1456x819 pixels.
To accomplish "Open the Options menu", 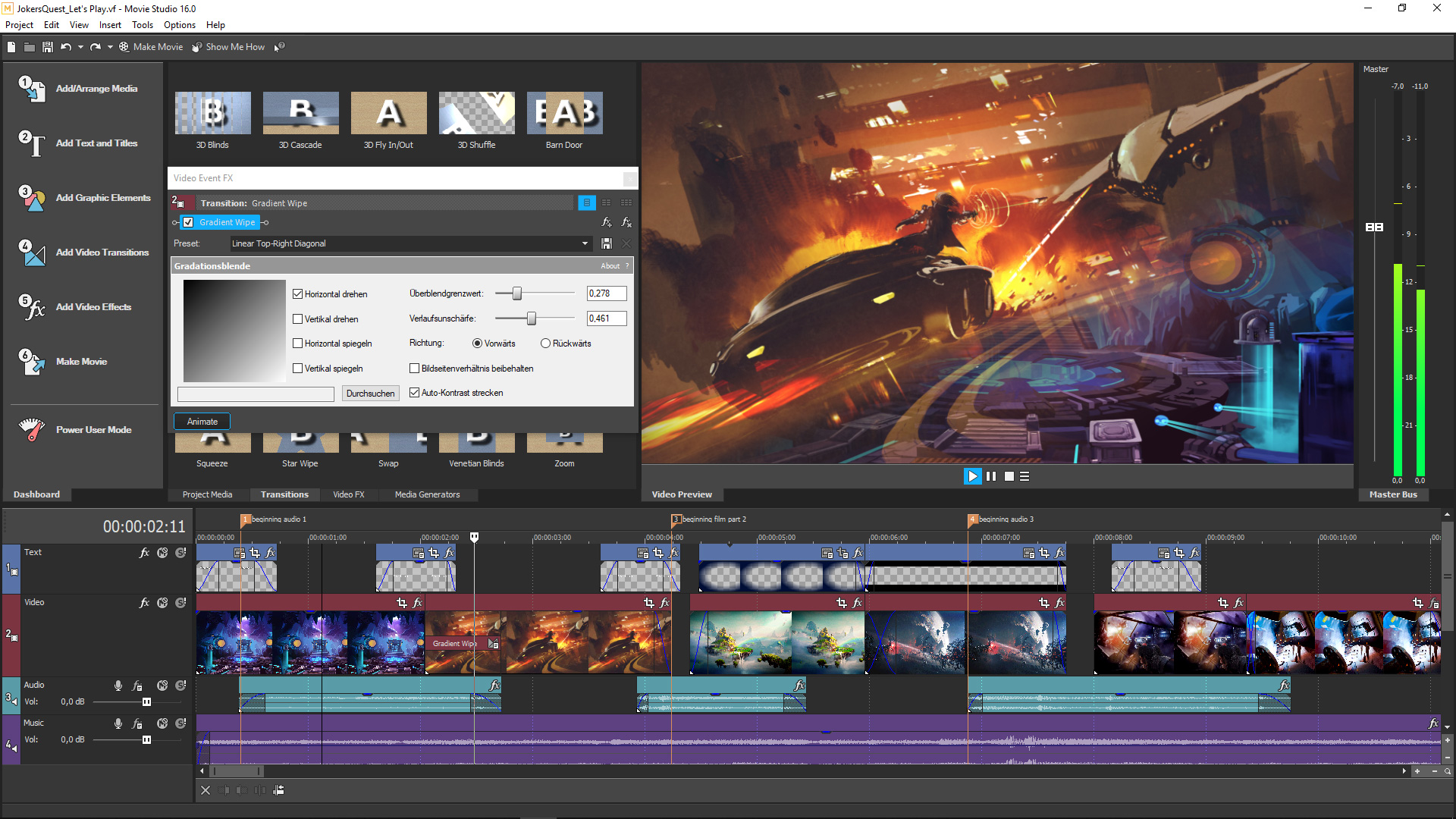I will tap(180, 24).
